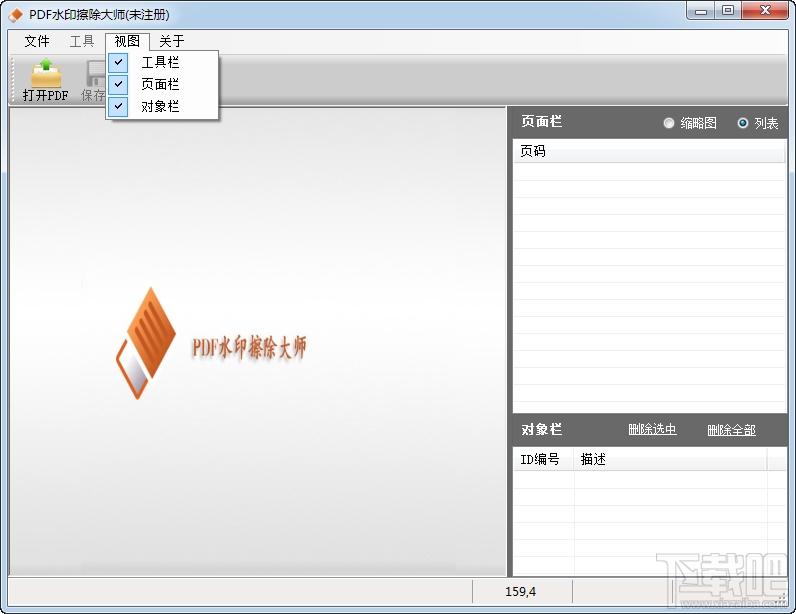The height and width of the screenshot is (614, 796).
Task: Click the 页码 (page number) column header
Action: (649, 151)
